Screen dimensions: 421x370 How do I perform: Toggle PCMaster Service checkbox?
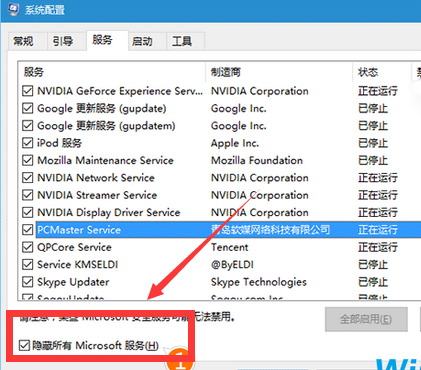pyautogui.click(x=27, y=230)
